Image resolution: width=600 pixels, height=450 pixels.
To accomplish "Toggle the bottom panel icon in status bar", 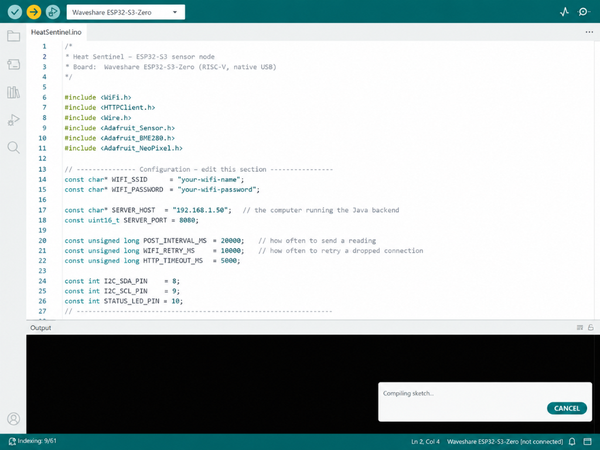I will click(x=587, y=442).
